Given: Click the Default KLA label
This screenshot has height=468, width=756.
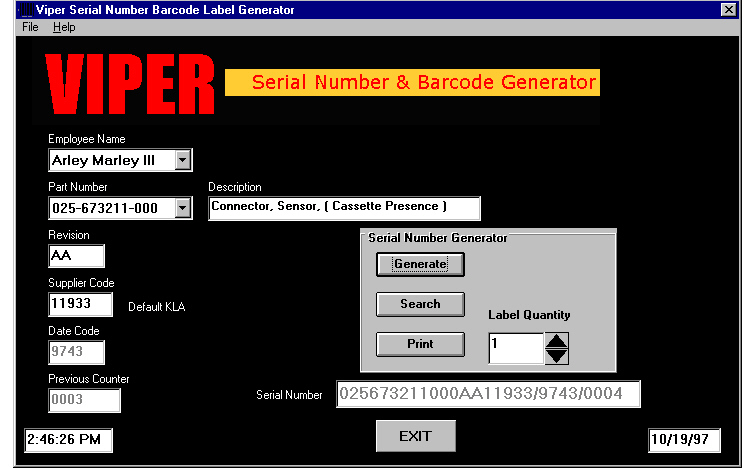Looking at the screenshot, I should (157, 307).
